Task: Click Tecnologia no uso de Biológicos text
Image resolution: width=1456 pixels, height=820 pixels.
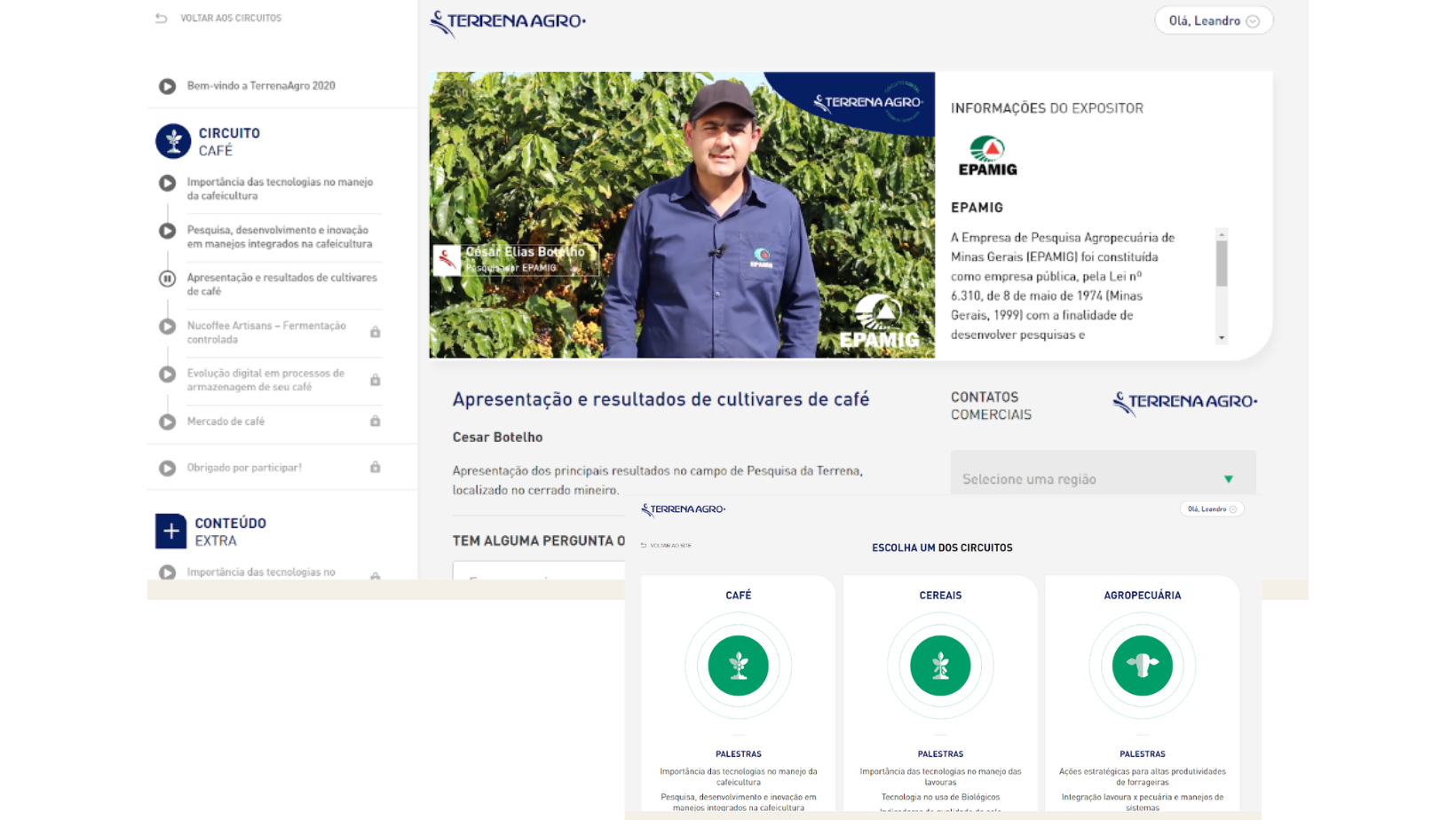Action: tap(940, 797)
